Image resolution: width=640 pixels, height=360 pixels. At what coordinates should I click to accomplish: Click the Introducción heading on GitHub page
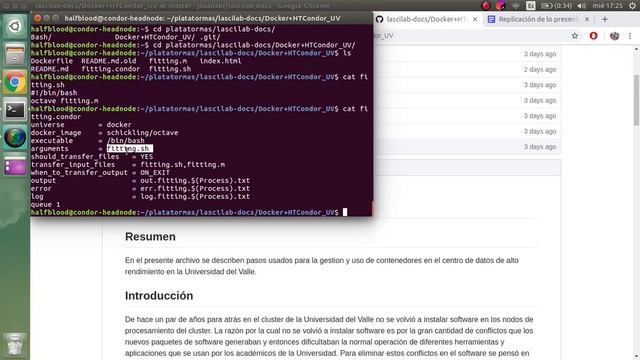[x=159, y=296]
